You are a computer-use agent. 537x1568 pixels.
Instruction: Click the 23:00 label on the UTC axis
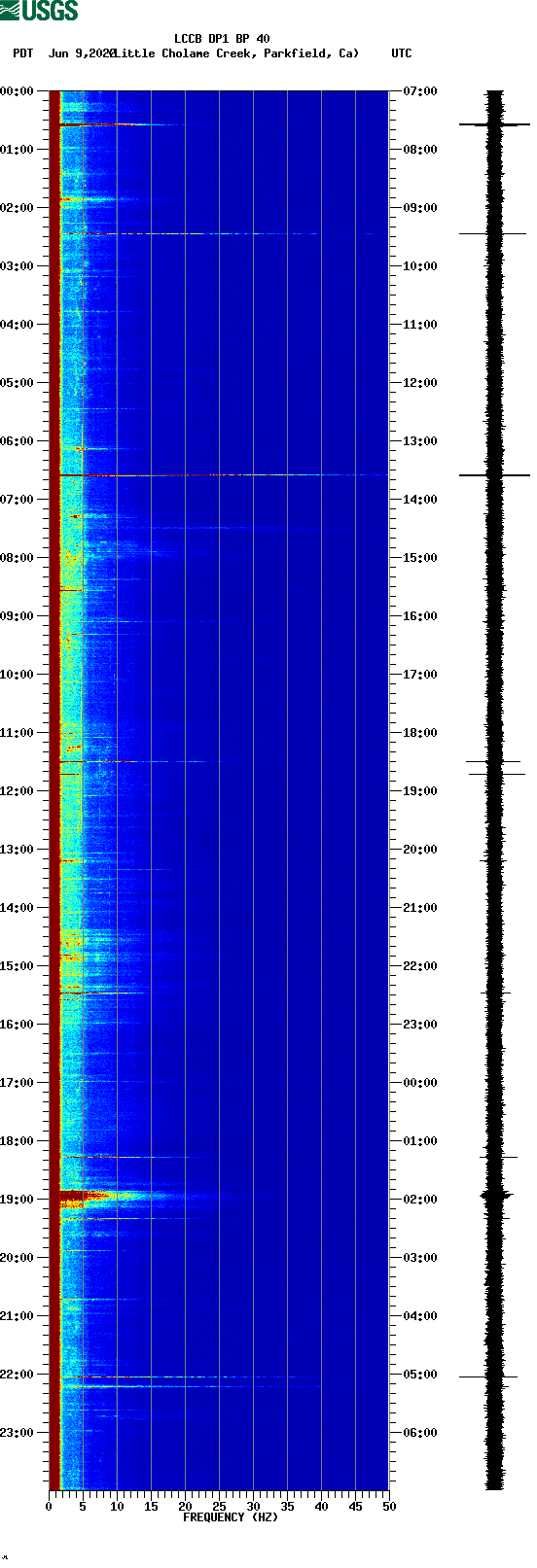tap(420, 1025)
